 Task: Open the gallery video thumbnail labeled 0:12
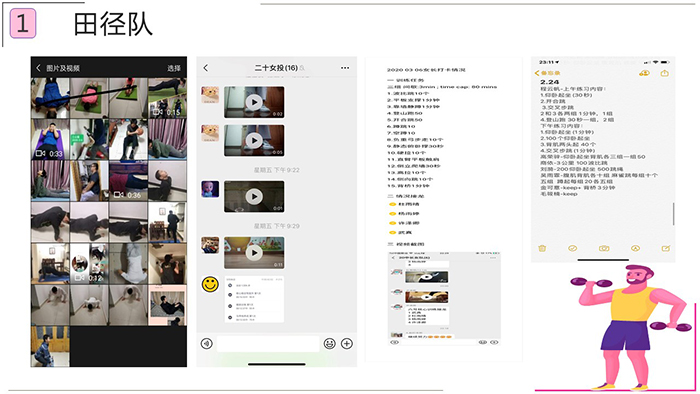(x=89, y=264)
